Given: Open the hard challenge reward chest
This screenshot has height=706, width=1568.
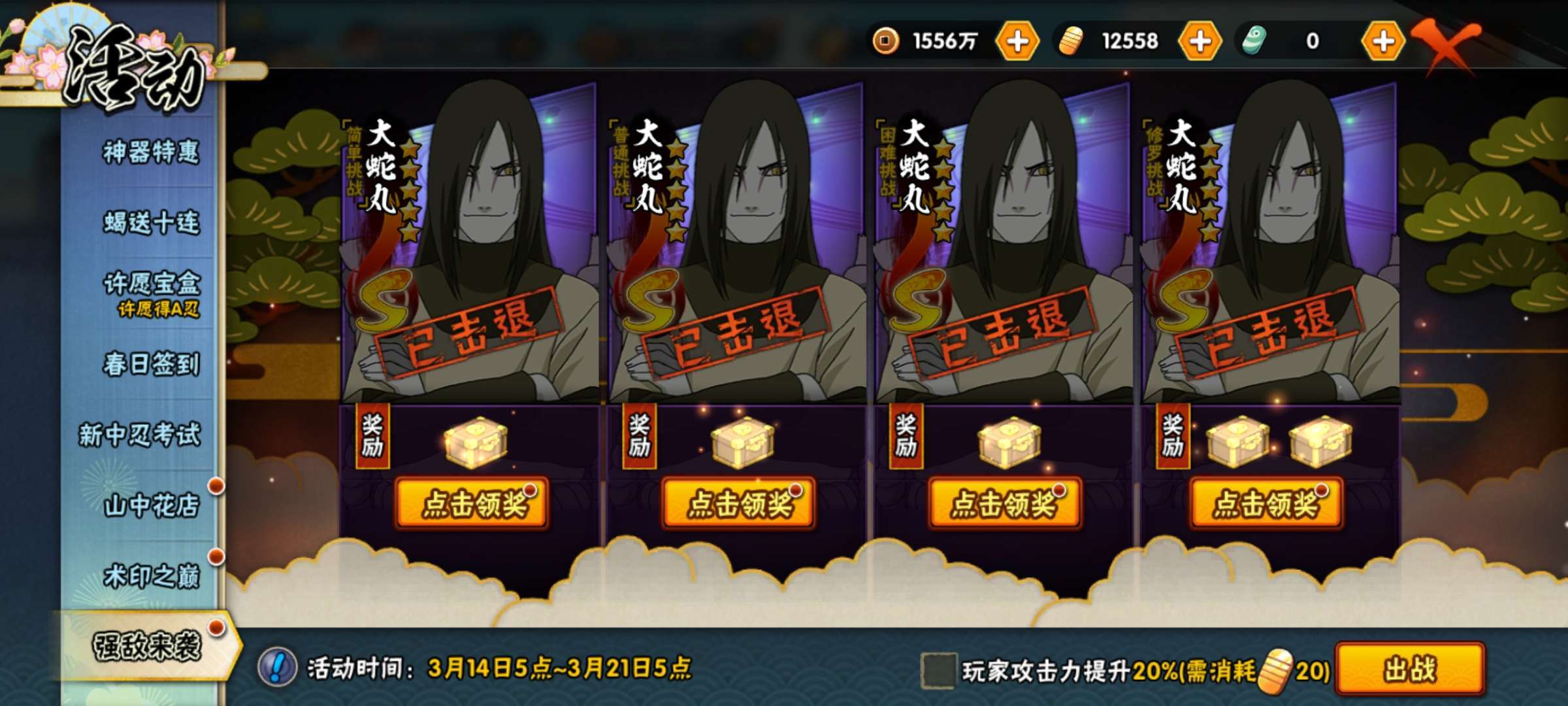Looking at the screenshot, I should coord(1009,442).
